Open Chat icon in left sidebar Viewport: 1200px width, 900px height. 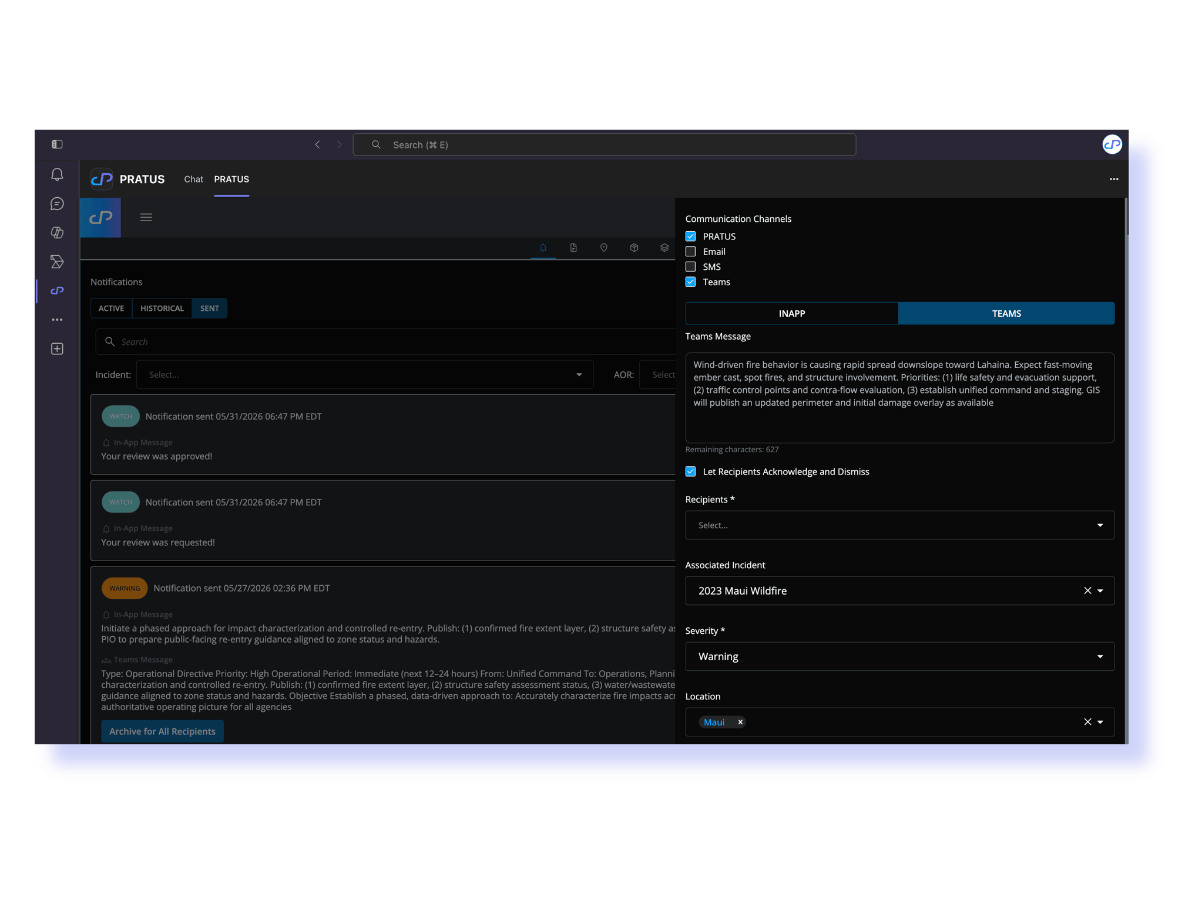click(x=57, y=204)
